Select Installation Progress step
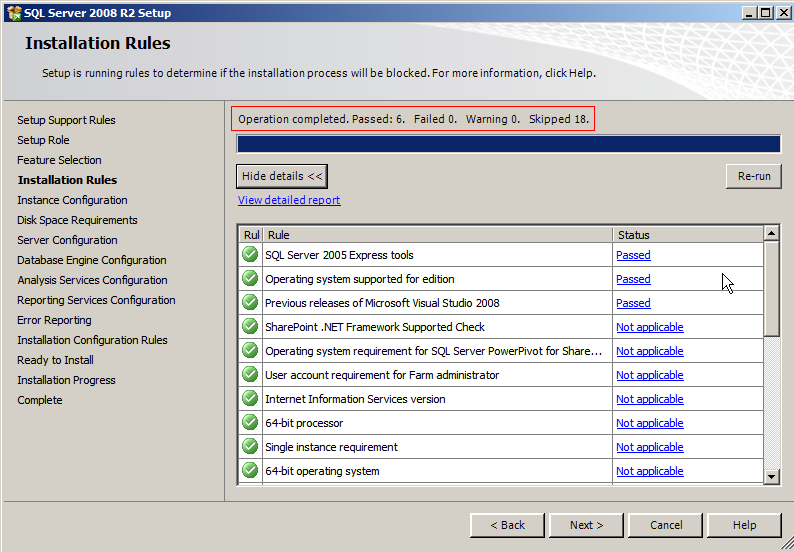Image resolution: width=794 pixels, height=552 pixels. [x=66, y=380]
